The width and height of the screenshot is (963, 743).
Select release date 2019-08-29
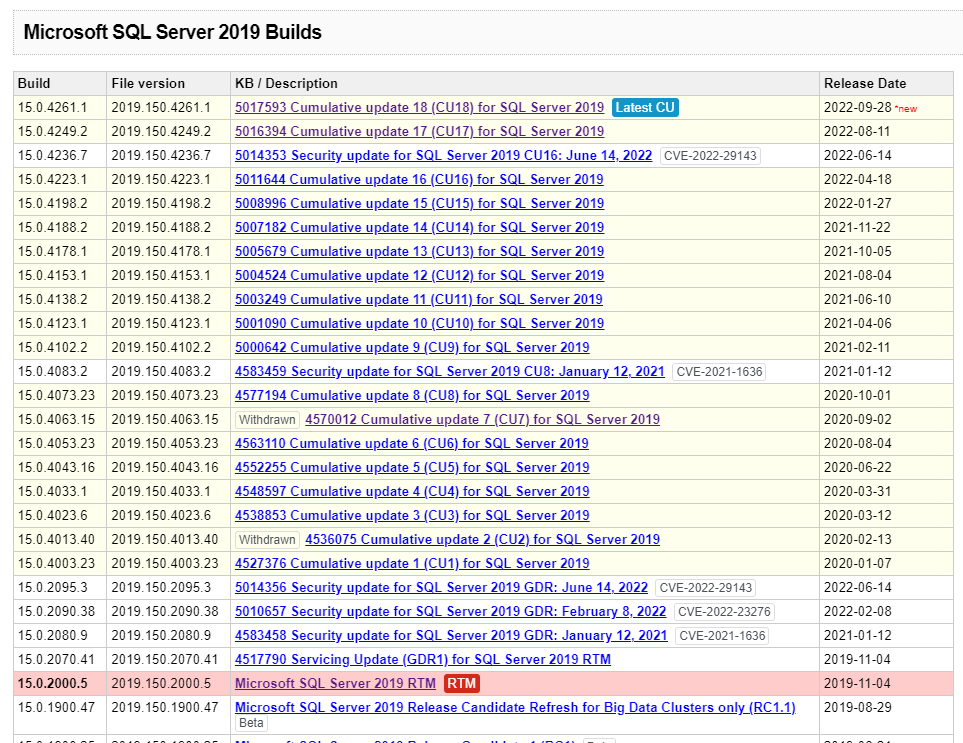coord(857,707)
